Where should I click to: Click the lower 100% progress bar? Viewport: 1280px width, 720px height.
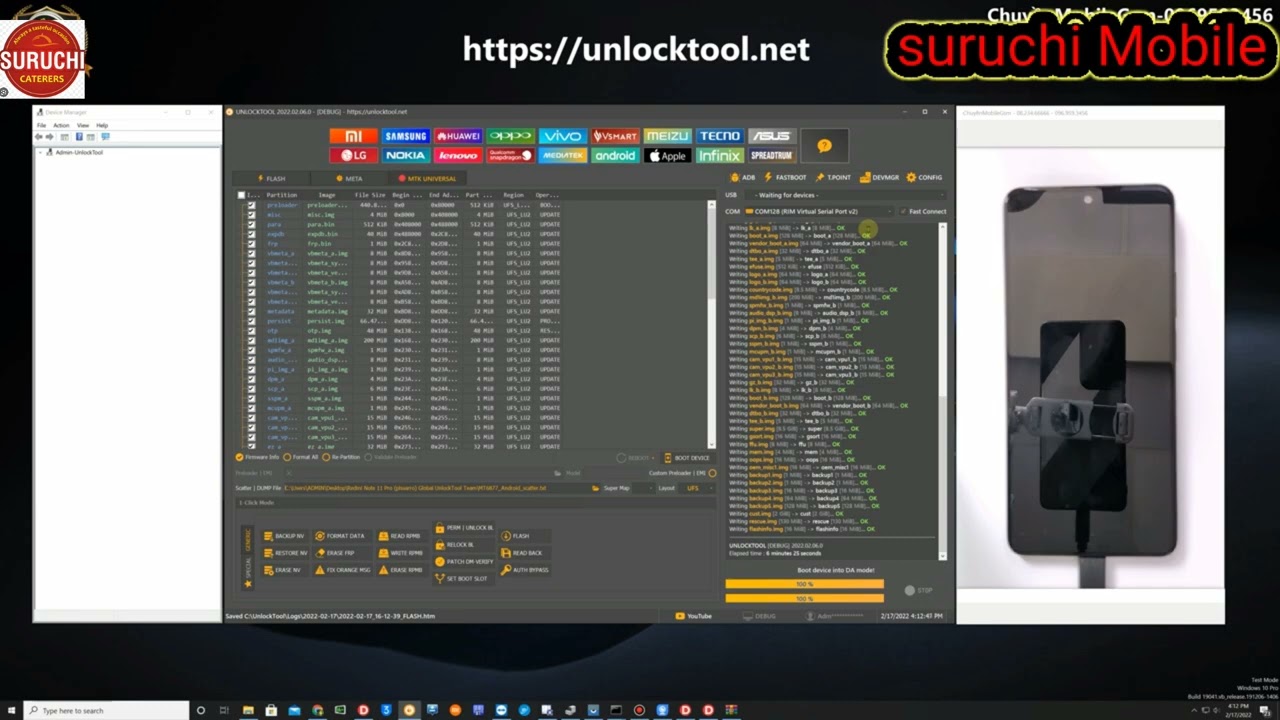click(x=804, y=598)
